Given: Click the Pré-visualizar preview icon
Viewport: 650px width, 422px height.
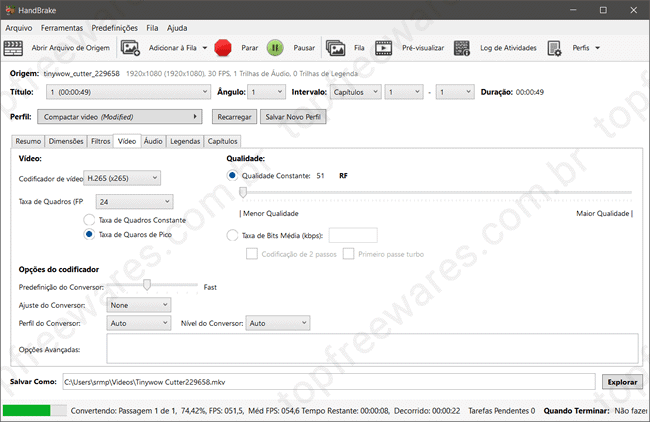Looking at the screenshot, I should pos(384,47).
